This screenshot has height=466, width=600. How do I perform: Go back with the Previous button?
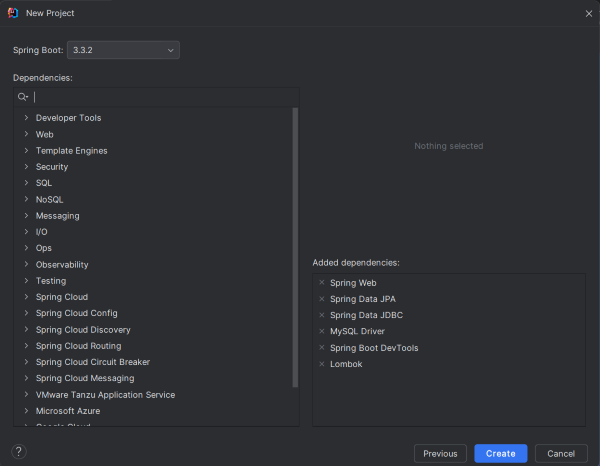440,453
